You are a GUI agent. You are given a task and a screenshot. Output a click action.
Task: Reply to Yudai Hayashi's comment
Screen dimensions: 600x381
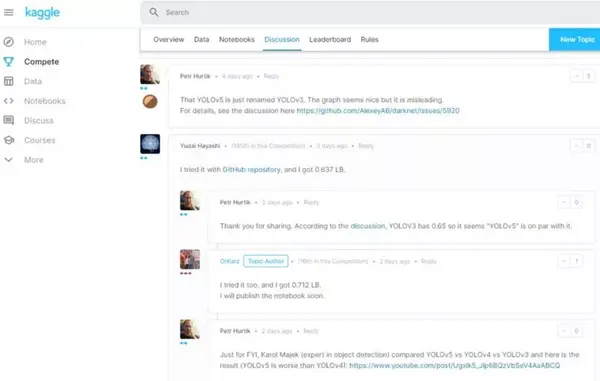[x=365, y=146]
